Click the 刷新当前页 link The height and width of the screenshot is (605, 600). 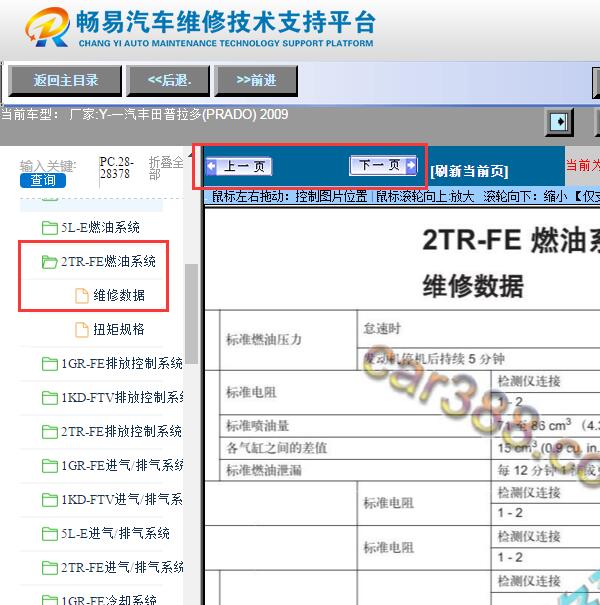click(x=469, y=171)
